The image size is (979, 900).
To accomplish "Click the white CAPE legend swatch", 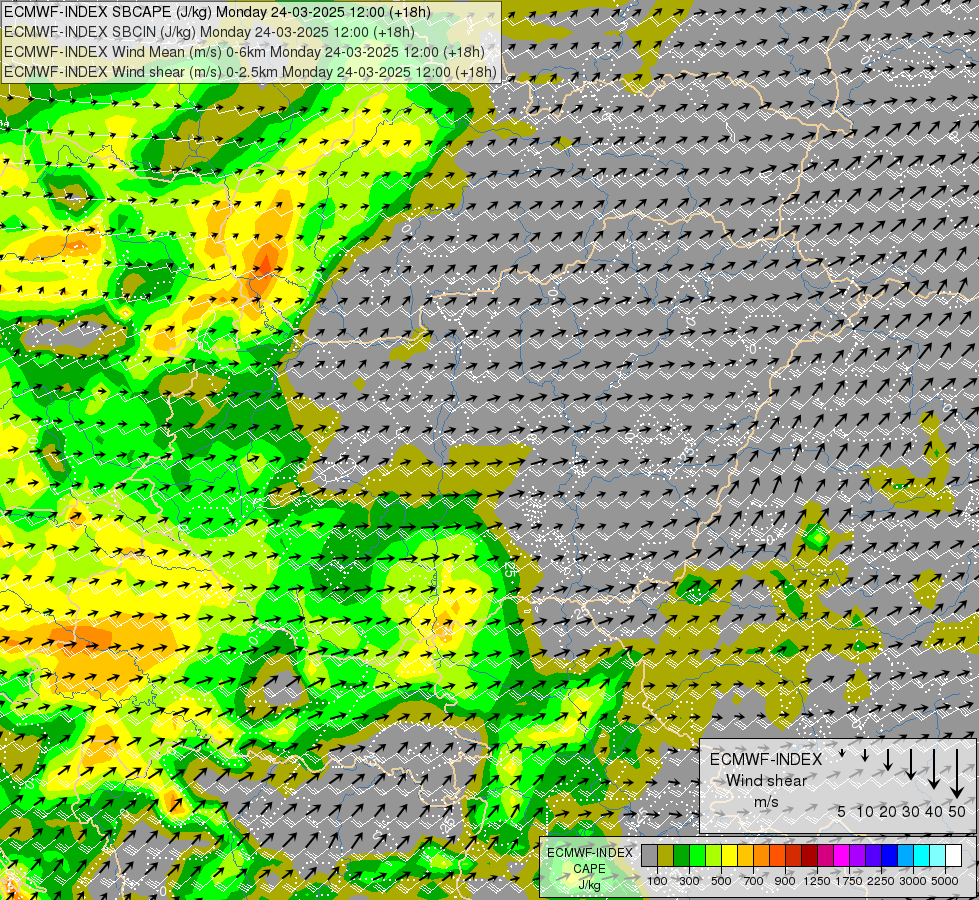I will [x=953, y=855].
